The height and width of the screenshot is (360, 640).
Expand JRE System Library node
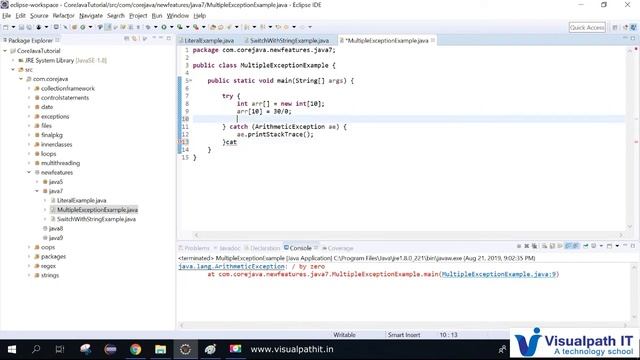(x=13, y=60)
